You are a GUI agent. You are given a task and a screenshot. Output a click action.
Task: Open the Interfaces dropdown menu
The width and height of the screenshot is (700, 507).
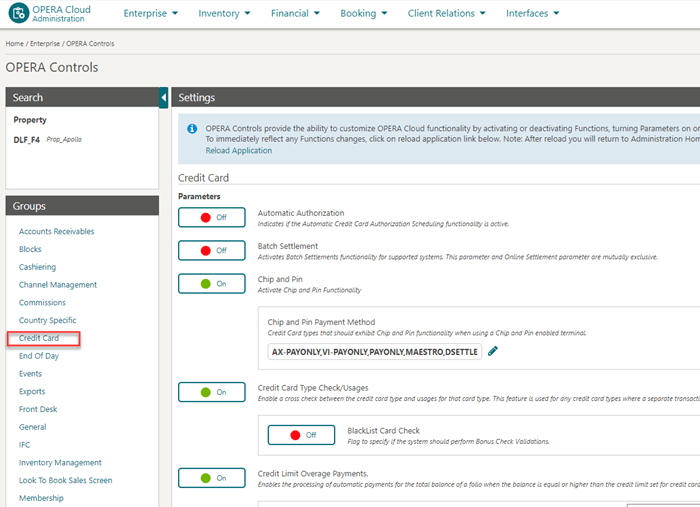click(532, 13)
